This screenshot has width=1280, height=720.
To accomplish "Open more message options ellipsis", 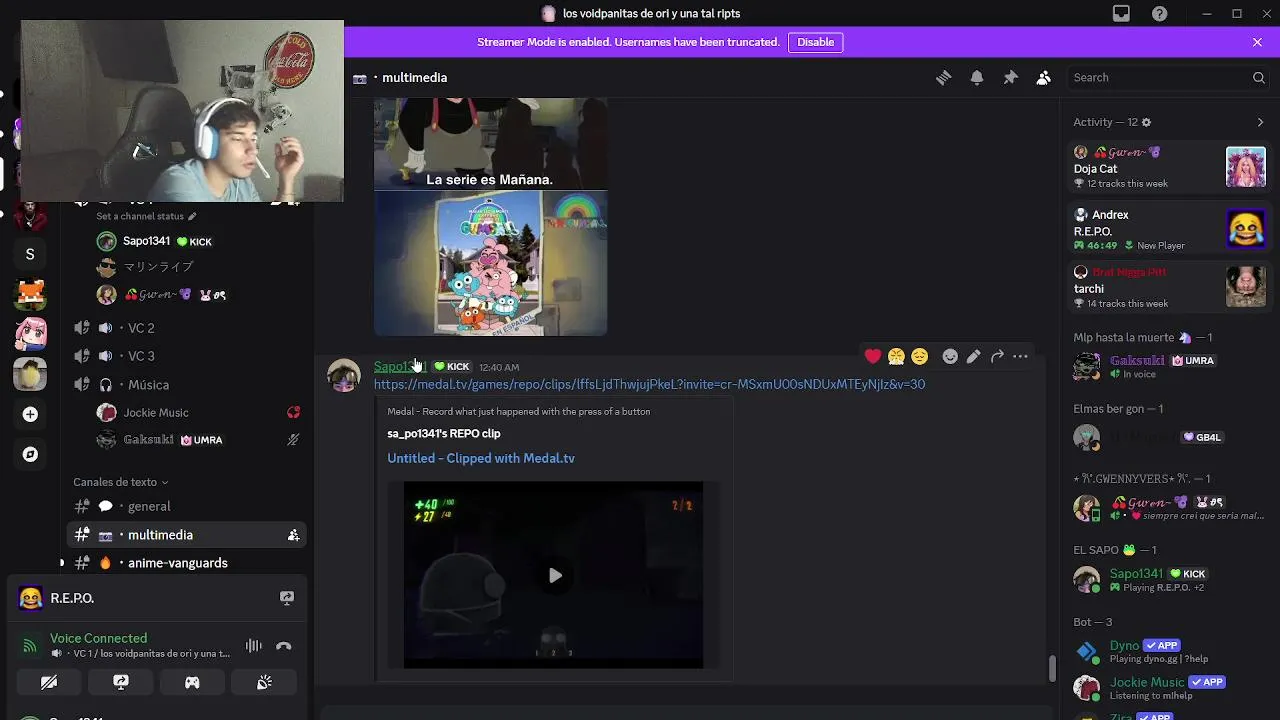I will click(1020, 356).
